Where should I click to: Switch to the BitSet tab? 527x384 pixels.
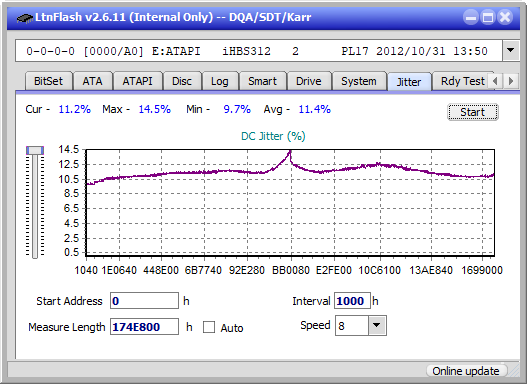[x=48, y=81]
